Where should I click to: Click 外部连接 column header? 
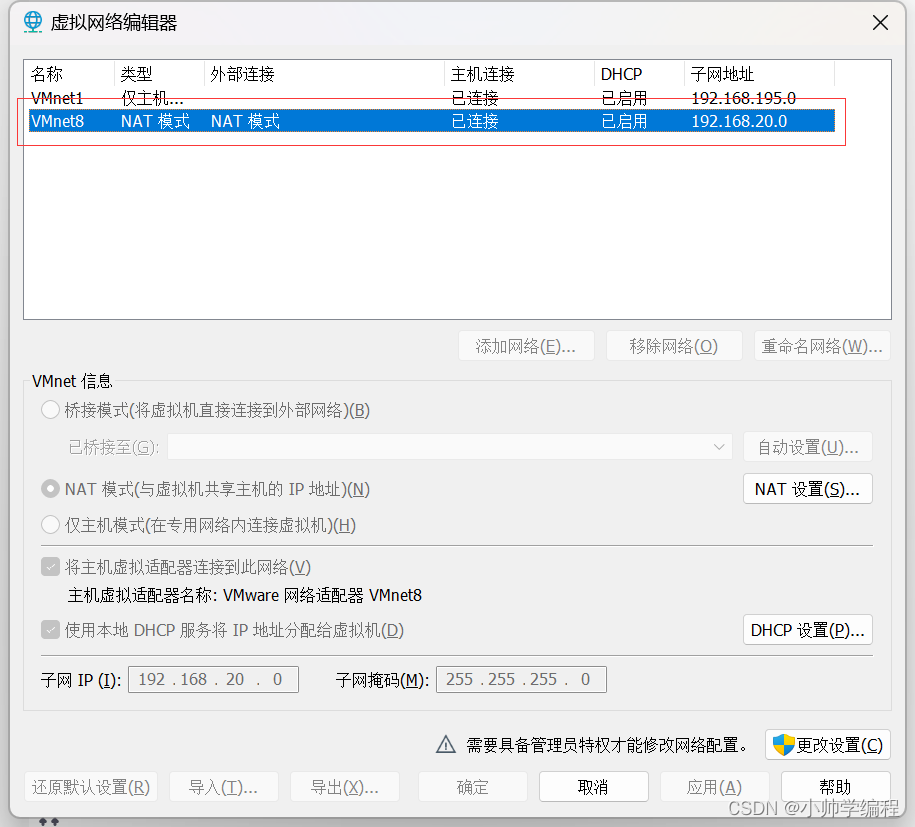click(x=324, y=74)
